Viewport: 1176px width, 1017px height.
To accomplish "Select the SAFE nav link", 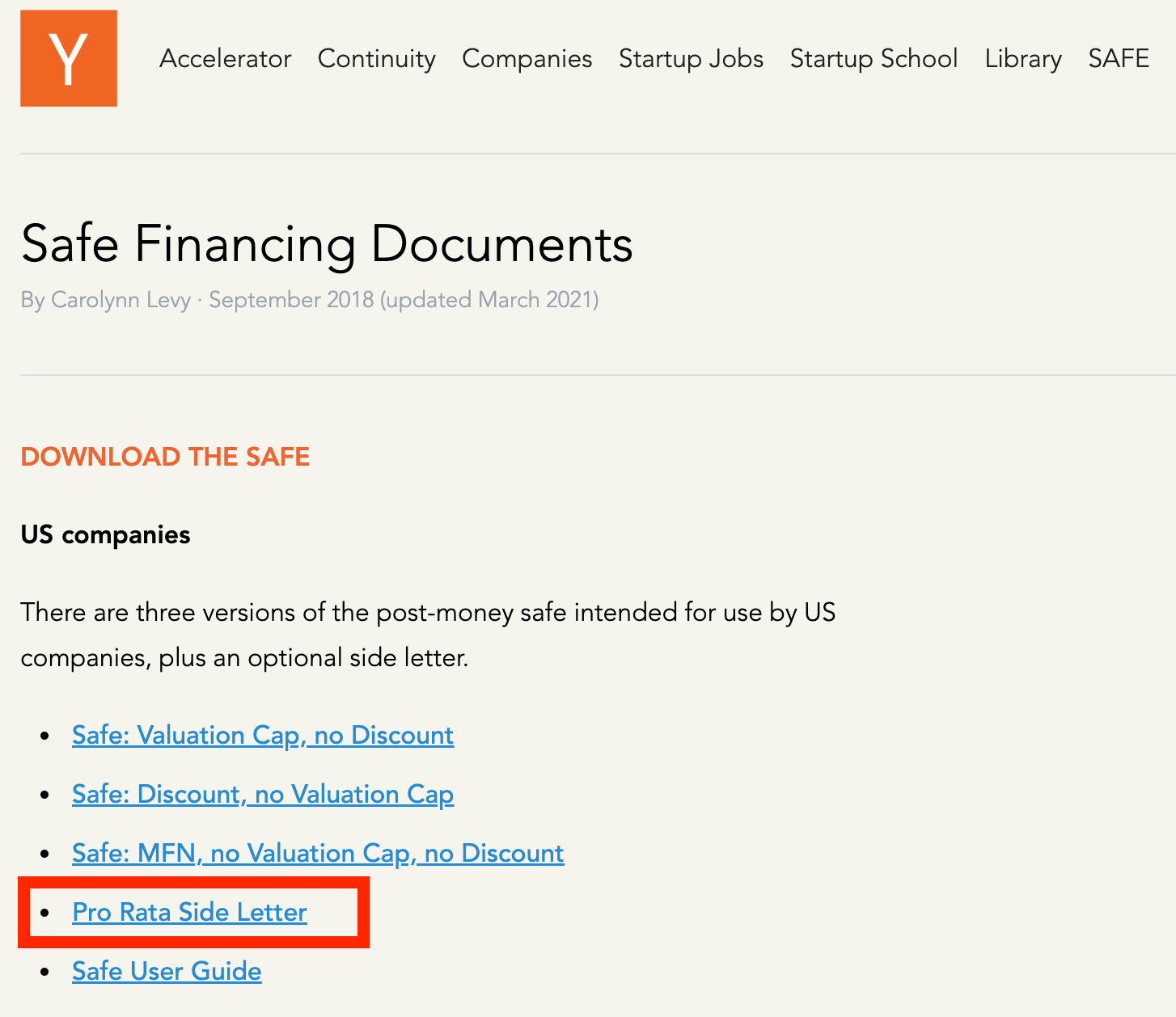I will click(1119, 58).
